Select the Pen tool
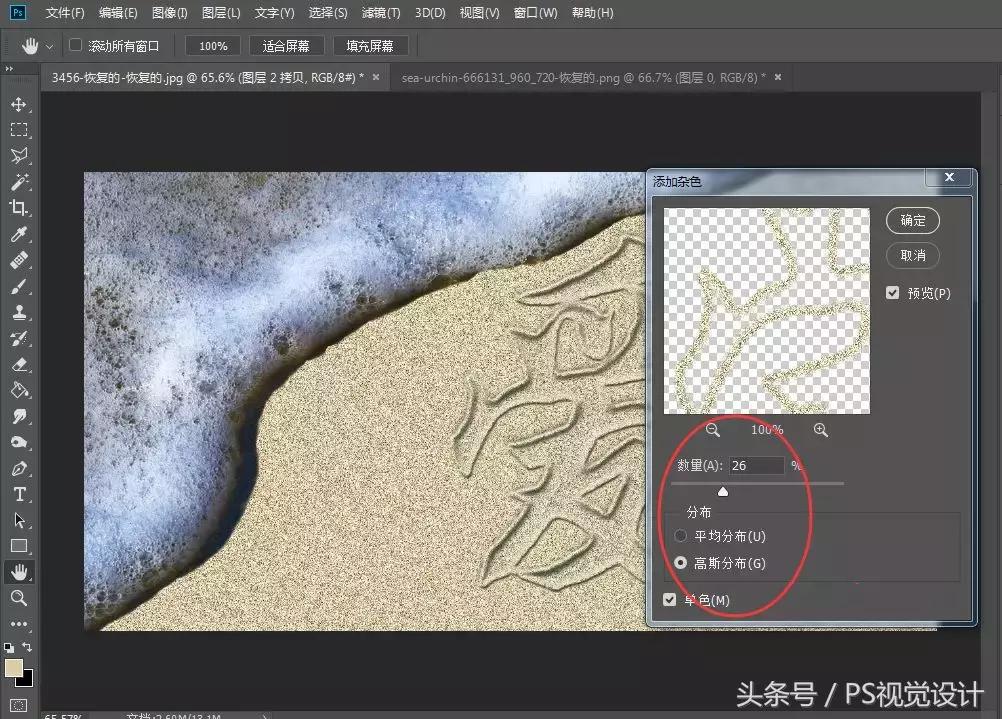Image resolution: width=1002 pixels, height=719 pixels. click(20, 467)
